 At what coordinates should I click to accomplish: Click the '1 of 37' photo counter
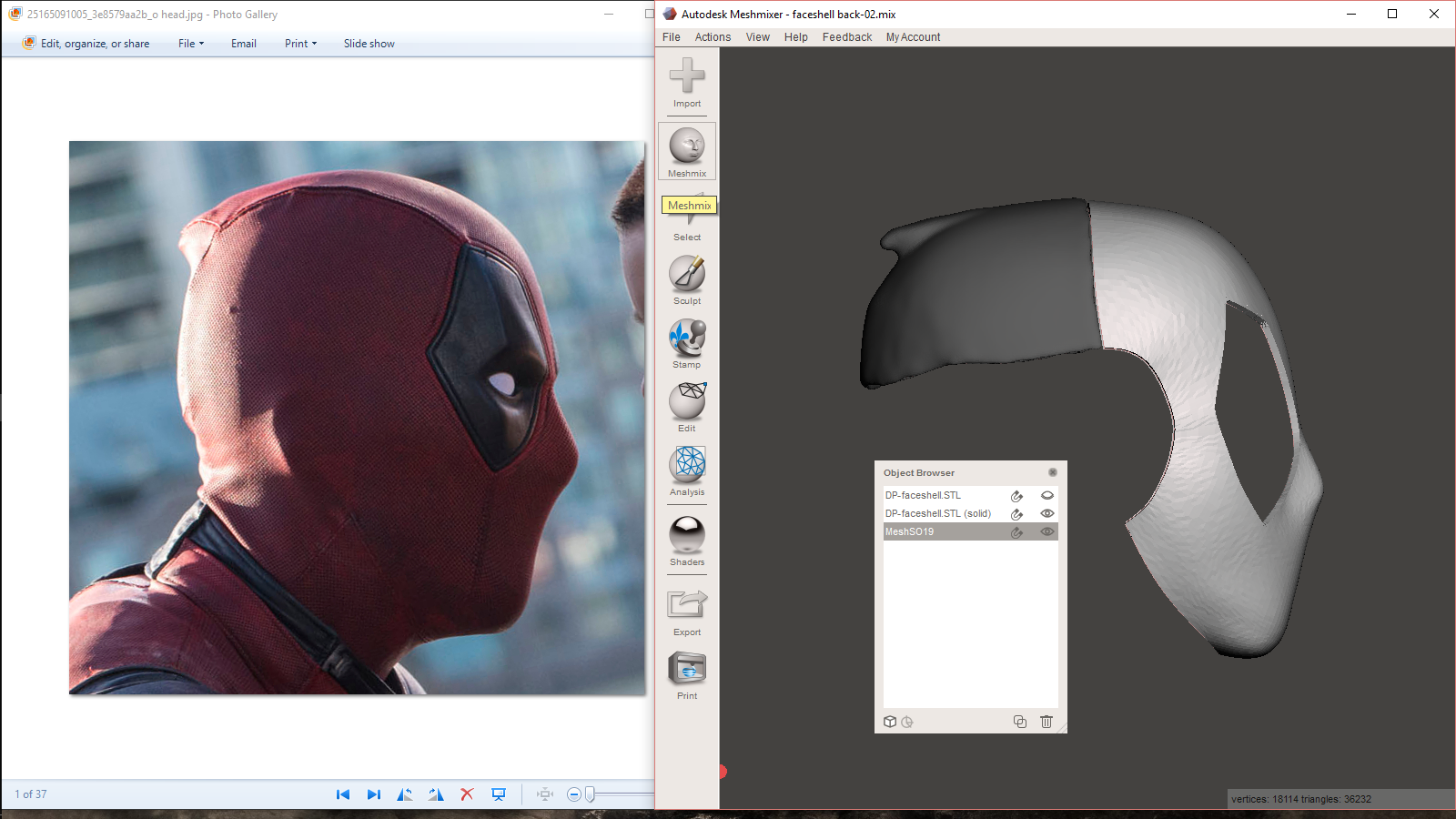coord(31,794)
